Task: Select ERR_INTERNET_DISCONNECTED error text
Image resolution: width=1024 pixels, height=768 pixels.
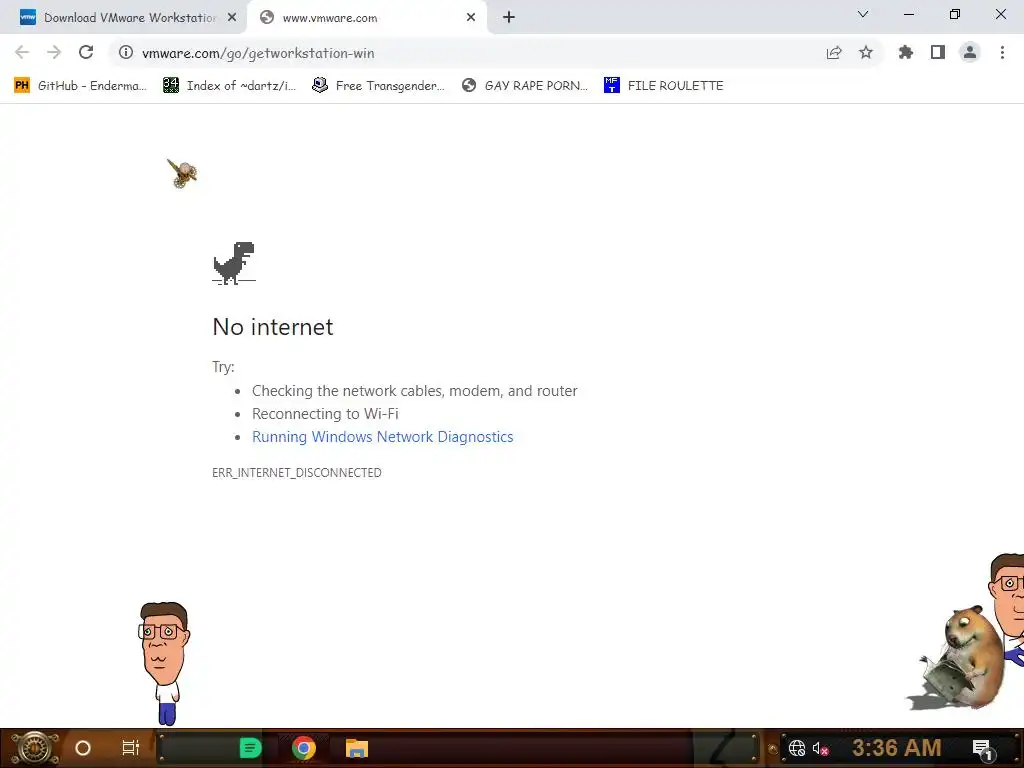Action: 296,472
